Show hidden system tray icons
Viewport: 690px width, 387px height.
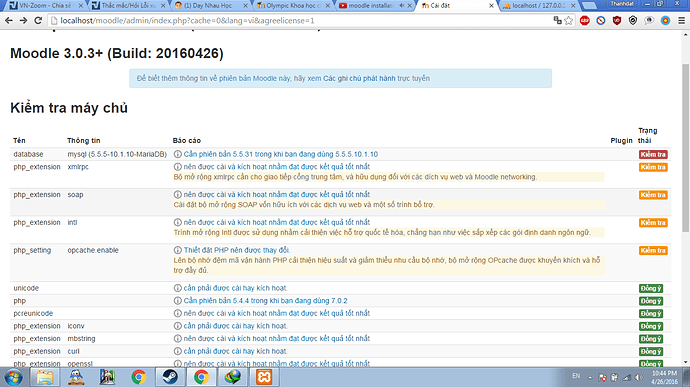tap(590, 377)
